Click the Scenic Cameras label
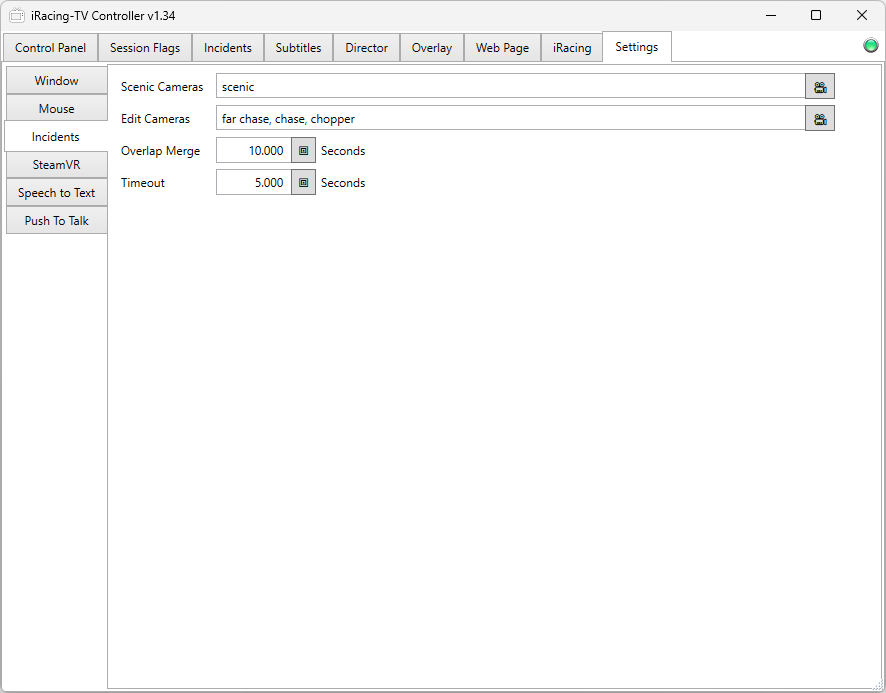 pyautogui.click(x=162, y=86)
